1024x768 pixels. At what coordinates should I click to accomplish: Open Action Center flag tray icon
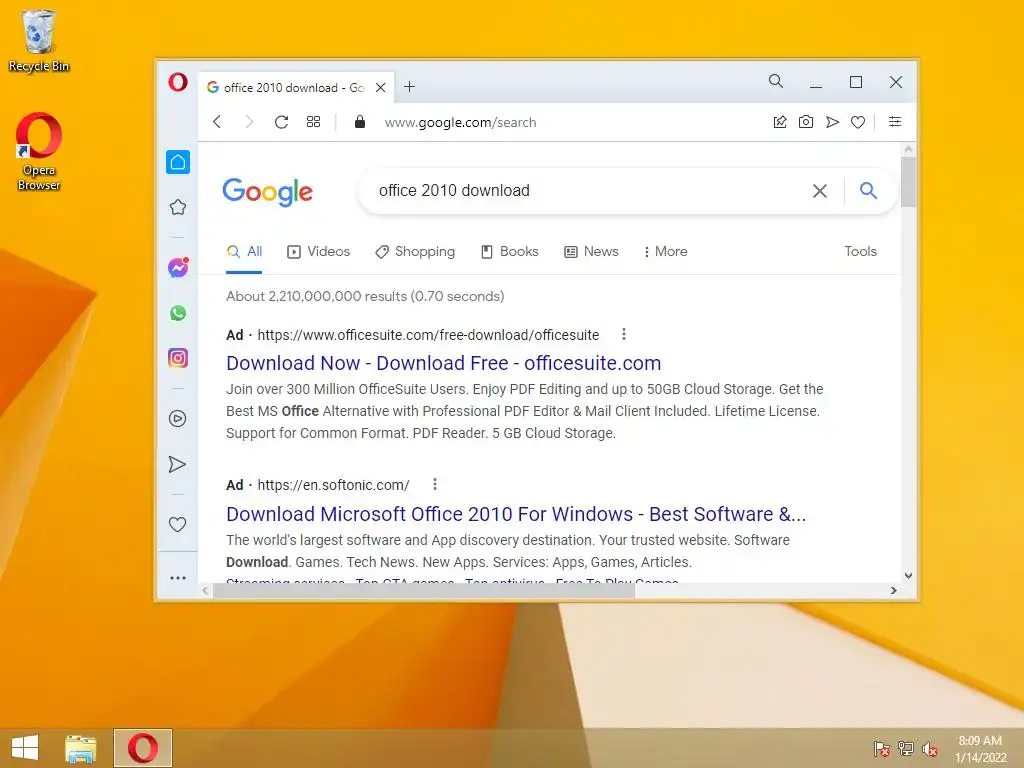(881, 749)
